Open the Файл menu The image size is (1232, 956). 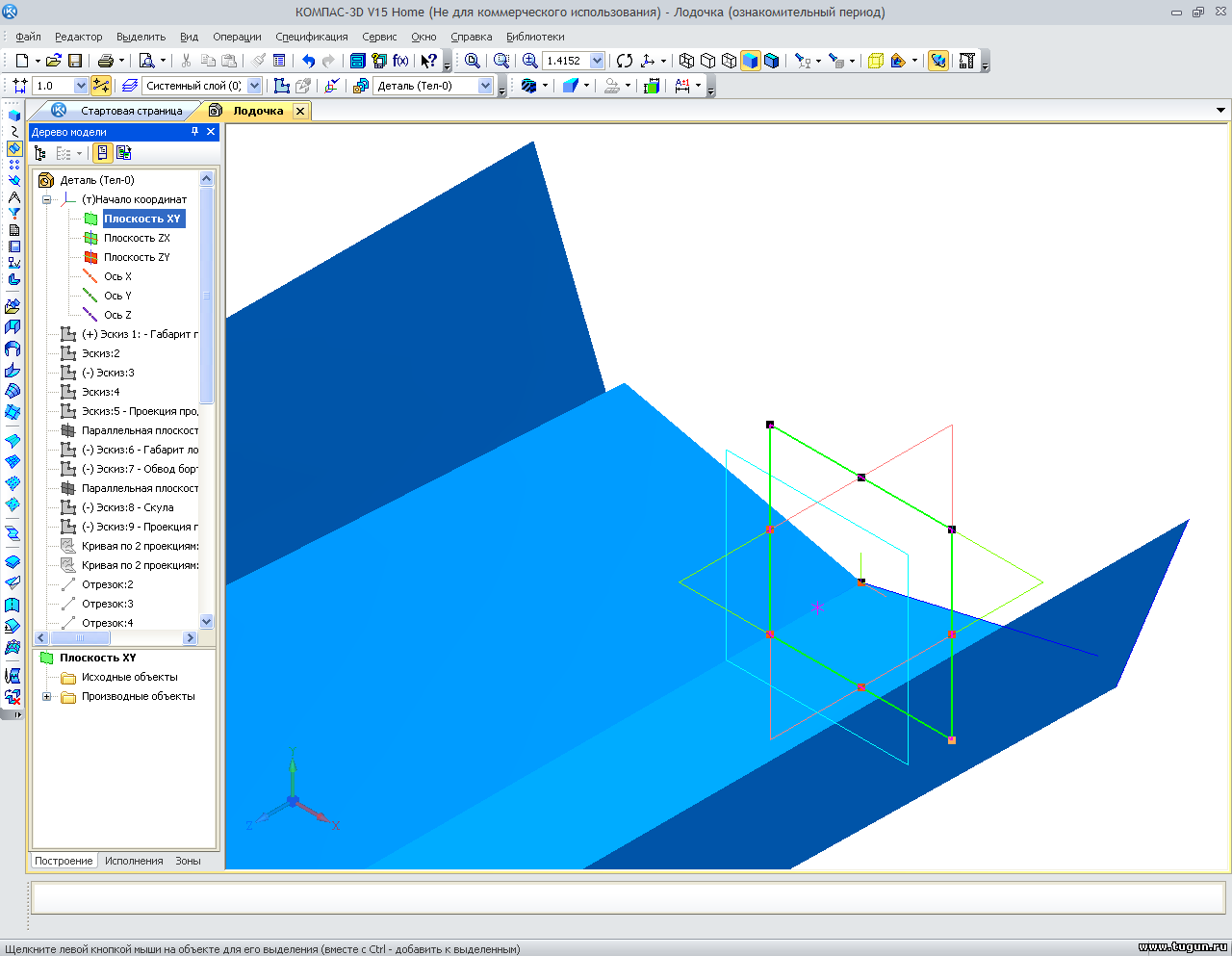click(28, 37)
